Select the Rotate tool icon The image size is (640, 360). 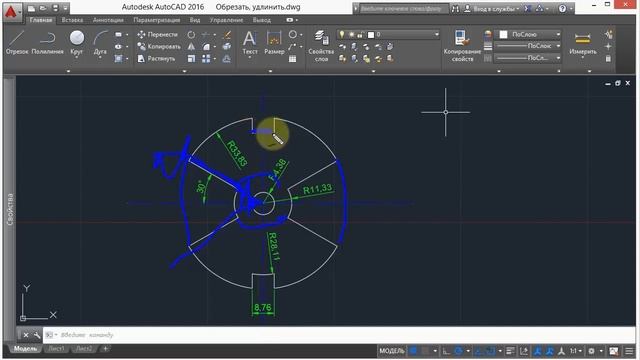(x=191, y=35)
